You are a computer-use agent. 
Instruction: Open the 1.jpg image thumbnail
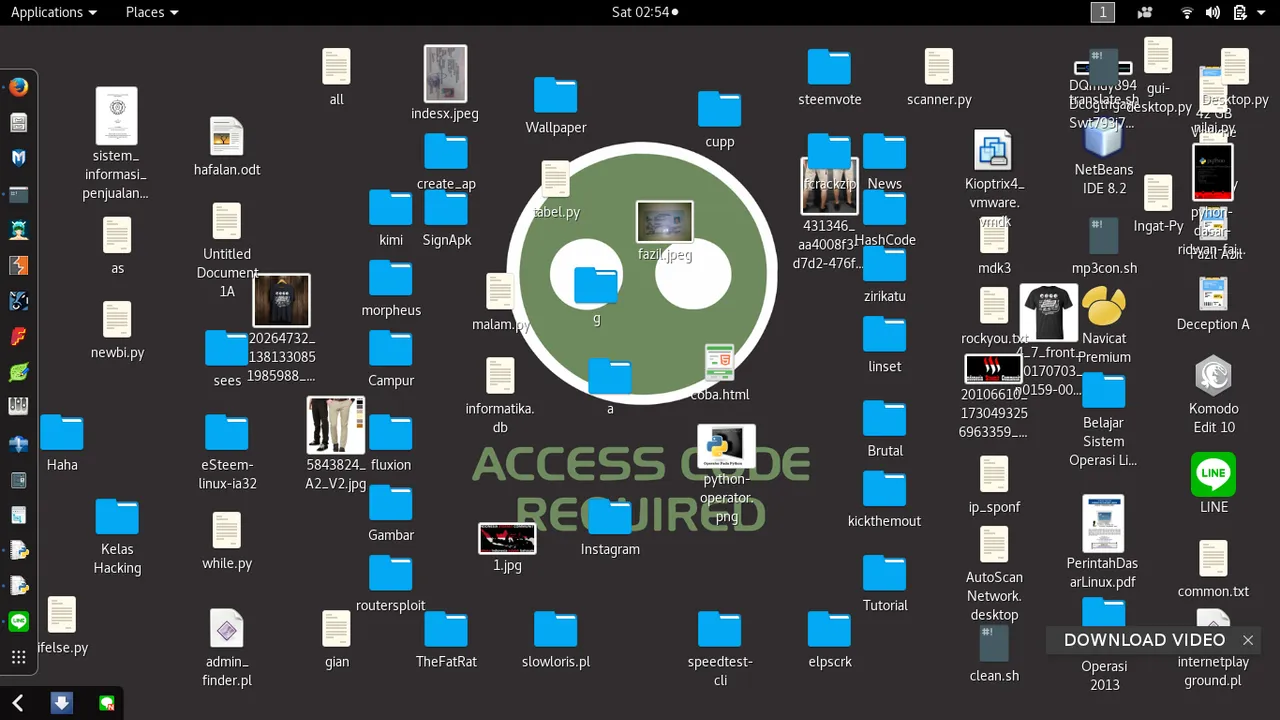pyautogui.click(x=507, y=538)
